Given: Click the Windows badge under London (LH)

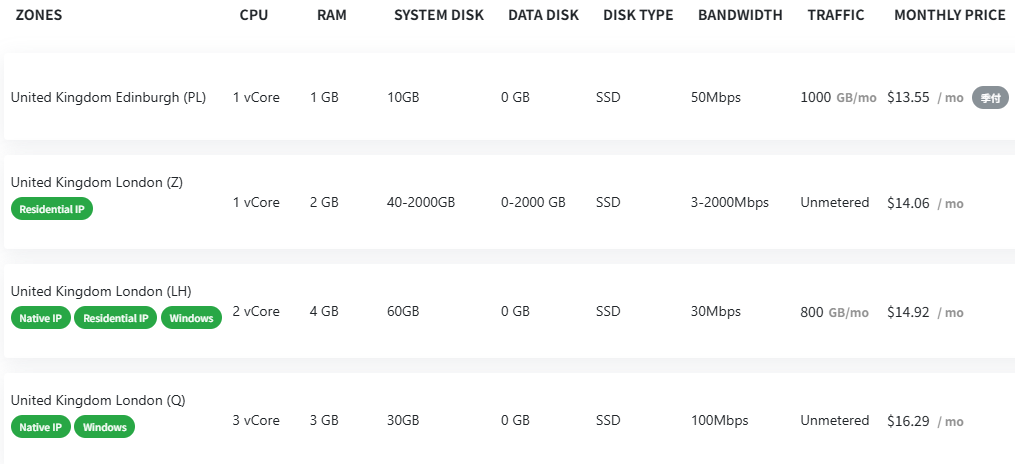Looking at the screenshot, I should coord(191,318).
